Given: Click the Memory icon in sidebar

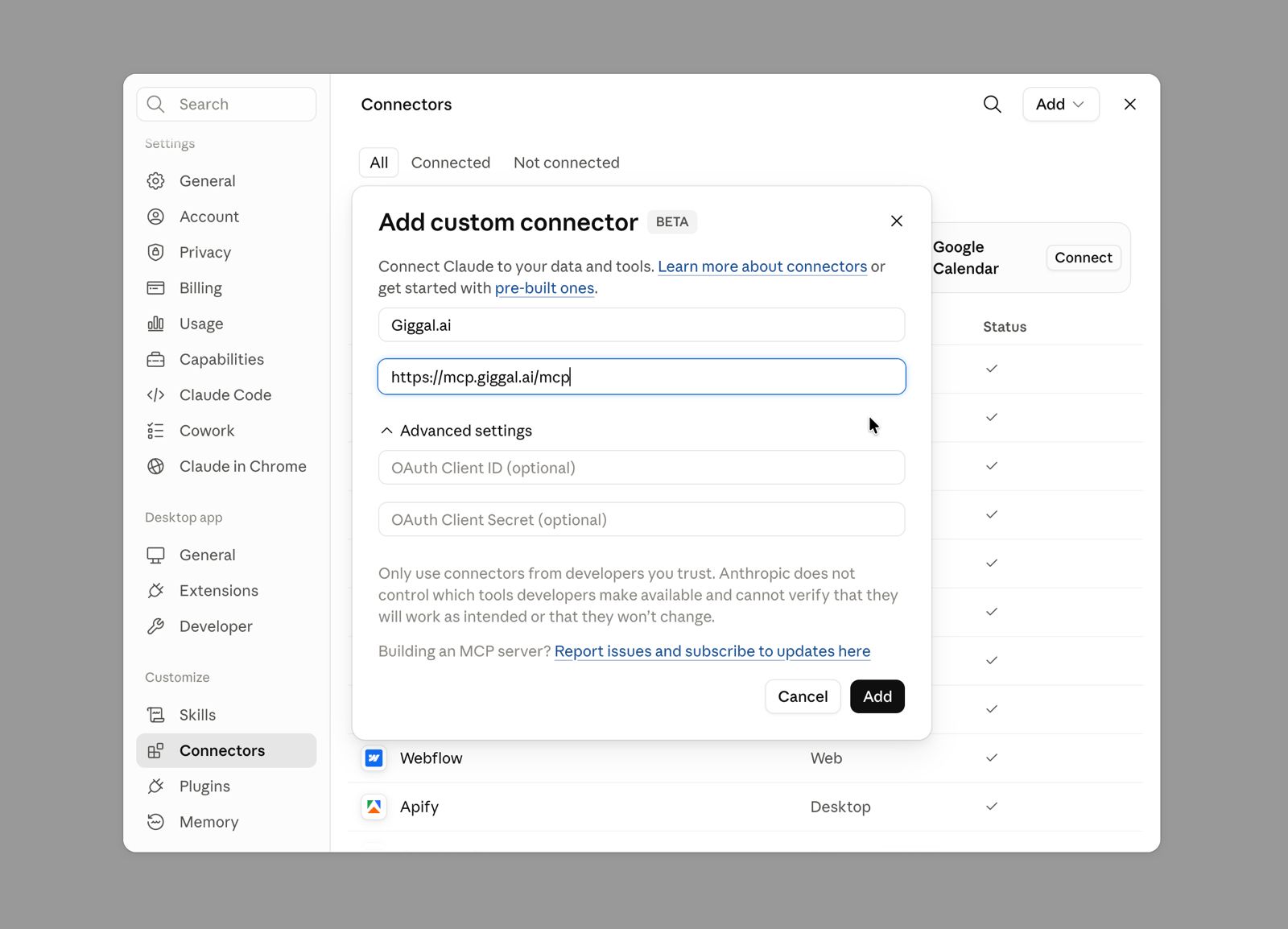Looking at the screenshot, I should [155, 822].
